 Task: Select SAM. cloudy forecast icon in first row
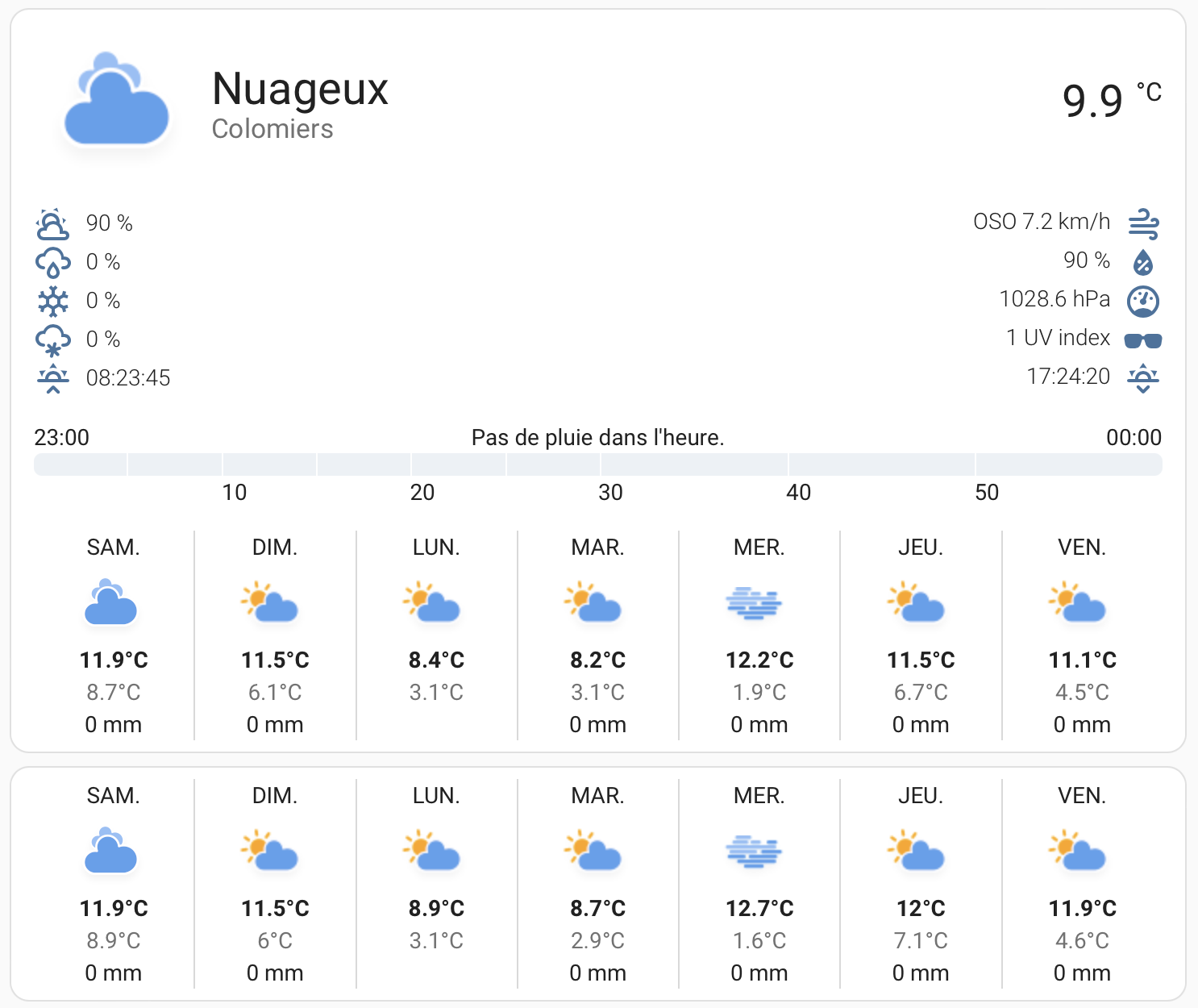coord(111,602)
